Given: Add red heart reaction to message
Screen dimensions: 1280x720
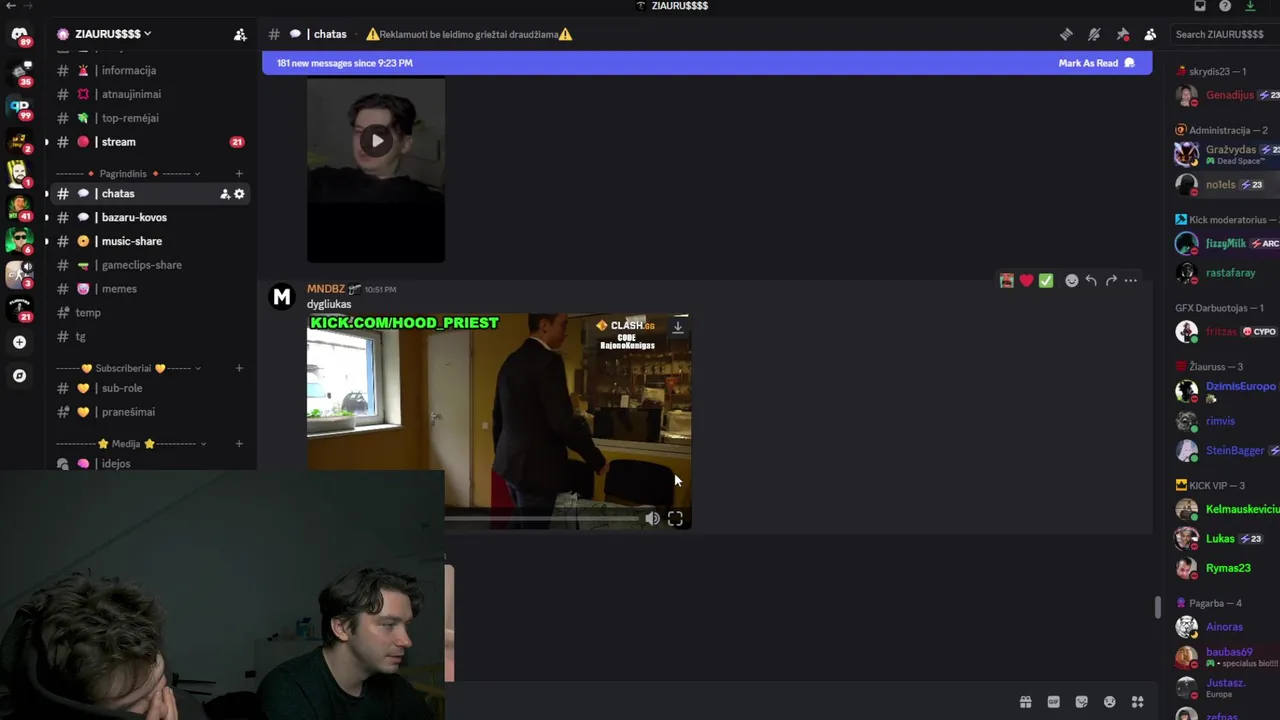Looking at the screenshot, I should (1026, 281).
